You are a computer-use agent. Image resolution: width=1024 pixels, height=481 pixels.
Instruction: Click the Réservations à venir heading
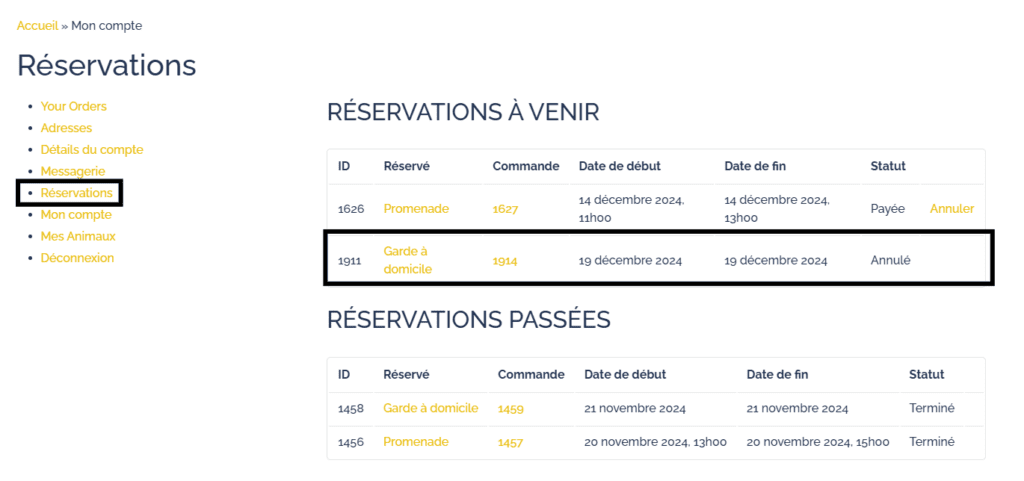pyautogui.click(x=463, y=112)
